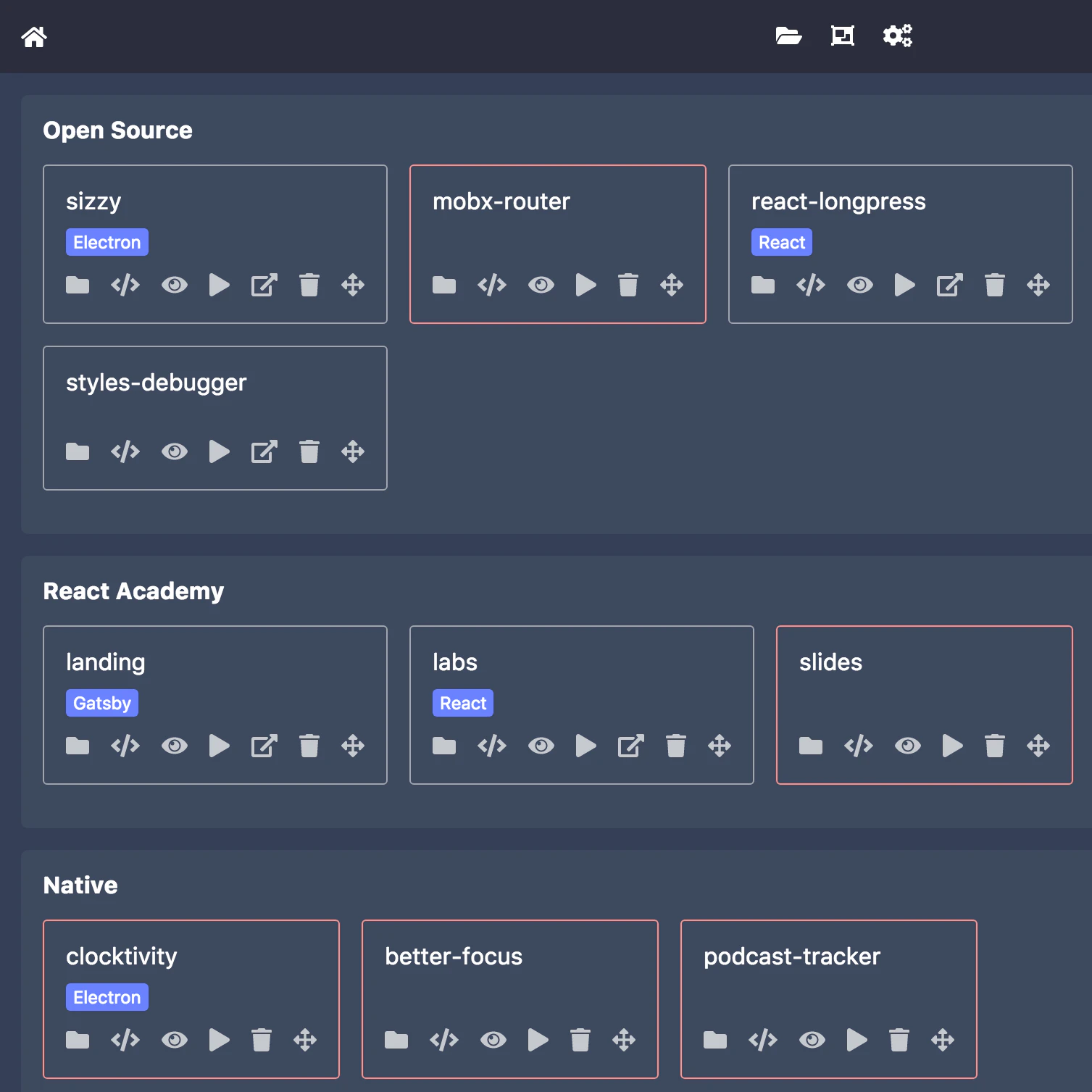Viewport: 1092px width, 1092px height.
Task: Click move handle on mobx-router card
Action: point(672,285)
